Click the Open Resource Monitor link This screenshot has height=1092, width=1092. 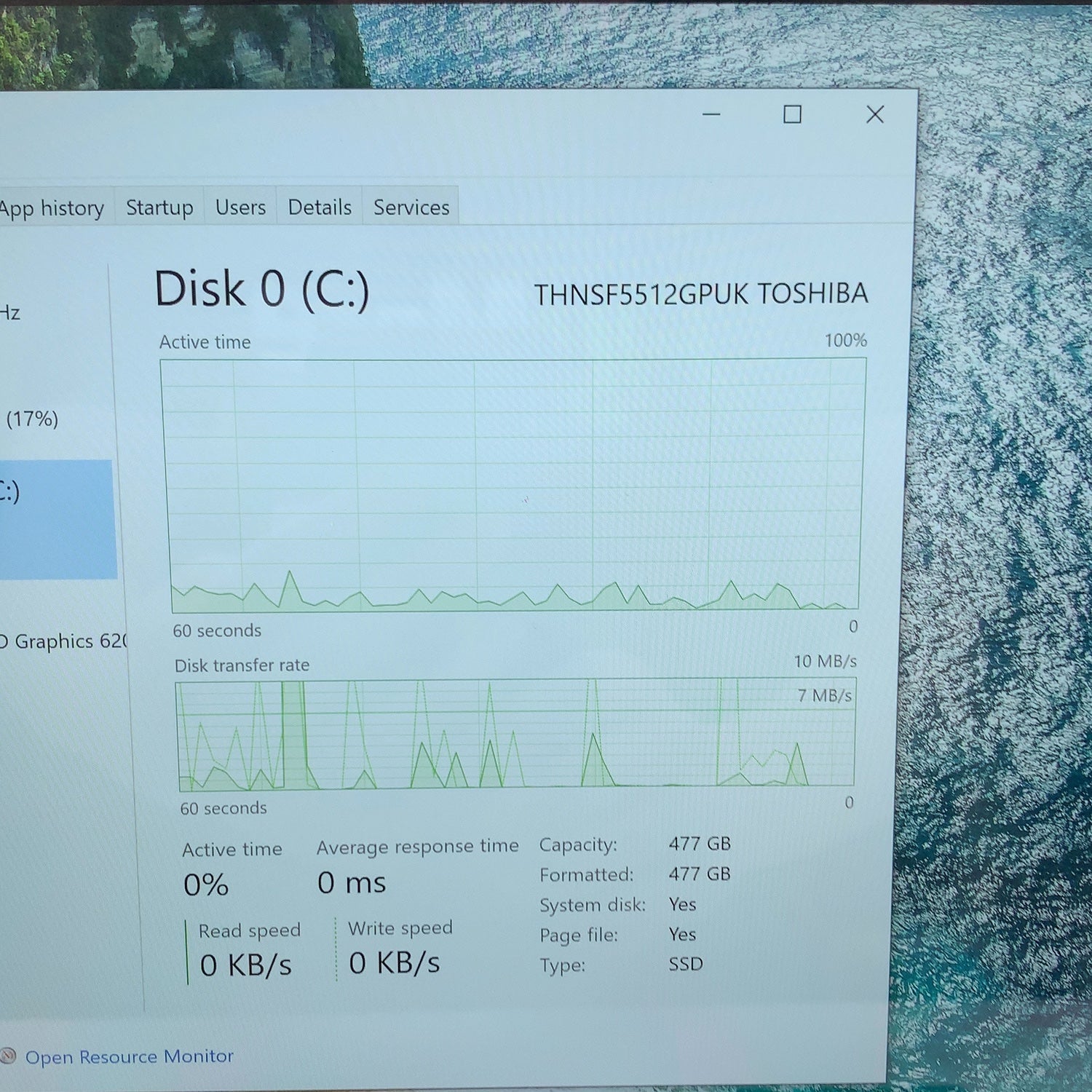(x=130, y=1056)
